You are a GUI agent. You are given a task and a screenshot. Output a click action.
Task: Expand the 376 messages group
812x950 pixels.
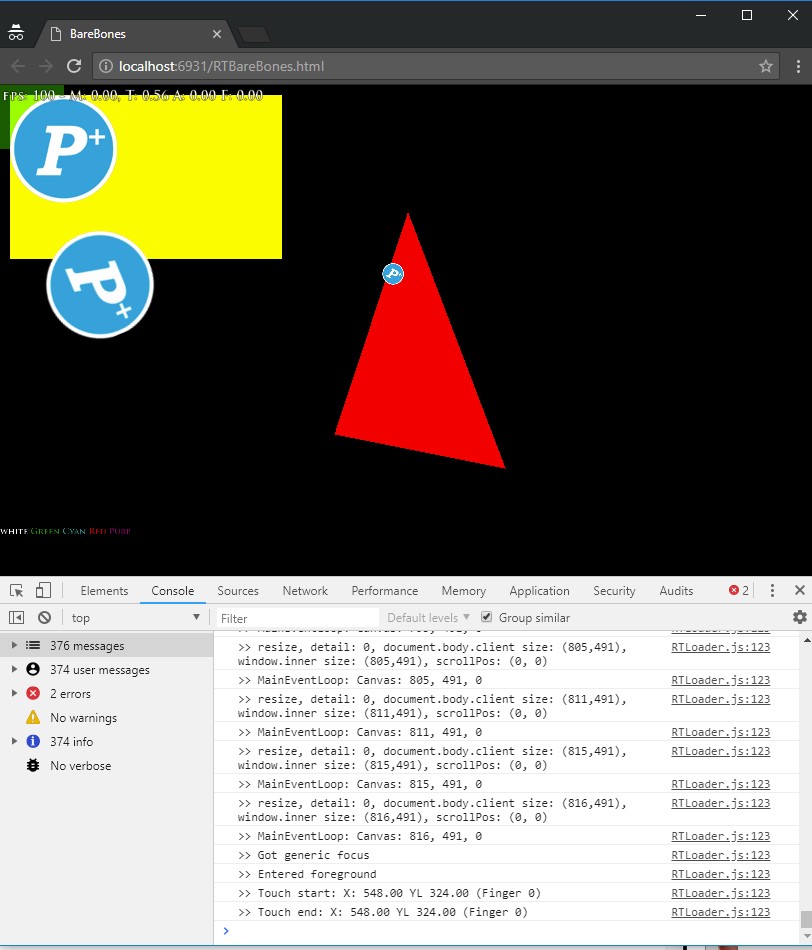(14, 646)
